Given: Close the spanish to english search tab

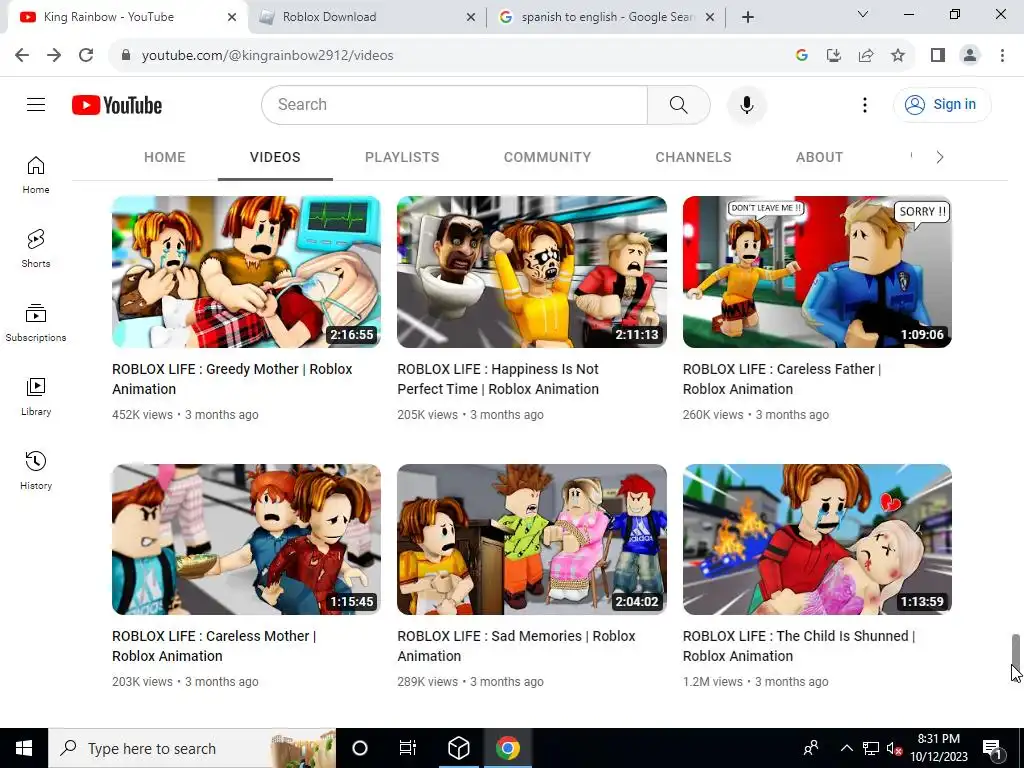Looking at the screenshot, I should pyautogui.click(x=710, y=17).
